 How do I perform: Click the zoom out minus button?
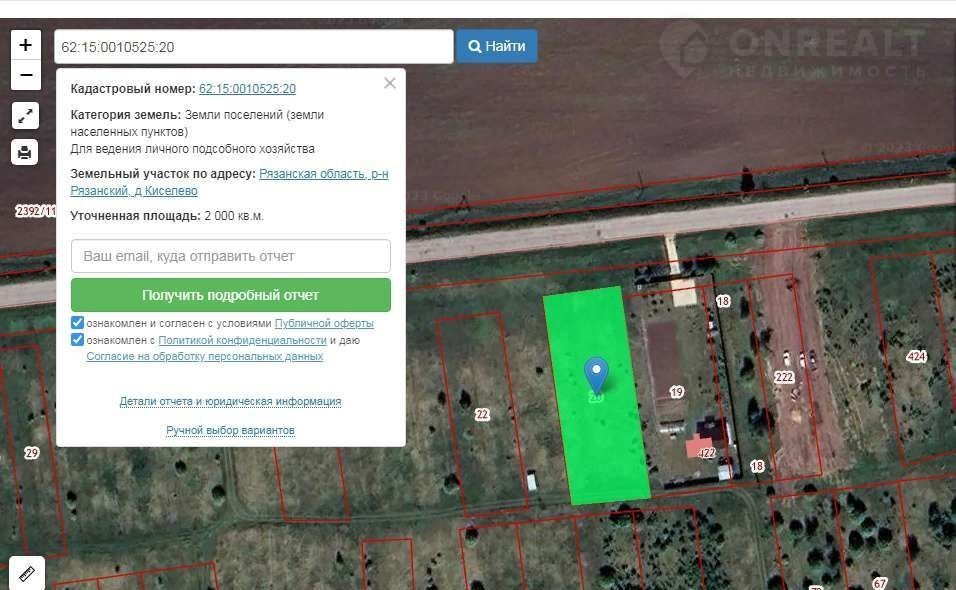pyautogui.click(x=25, y=75)
